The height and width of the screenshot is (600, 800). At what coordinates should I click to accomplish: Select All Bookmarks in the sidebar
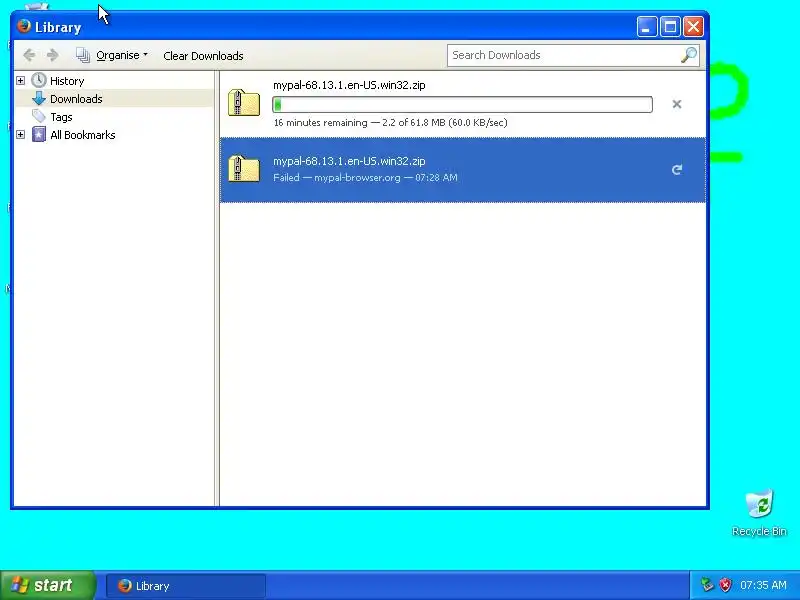point(83,135)
